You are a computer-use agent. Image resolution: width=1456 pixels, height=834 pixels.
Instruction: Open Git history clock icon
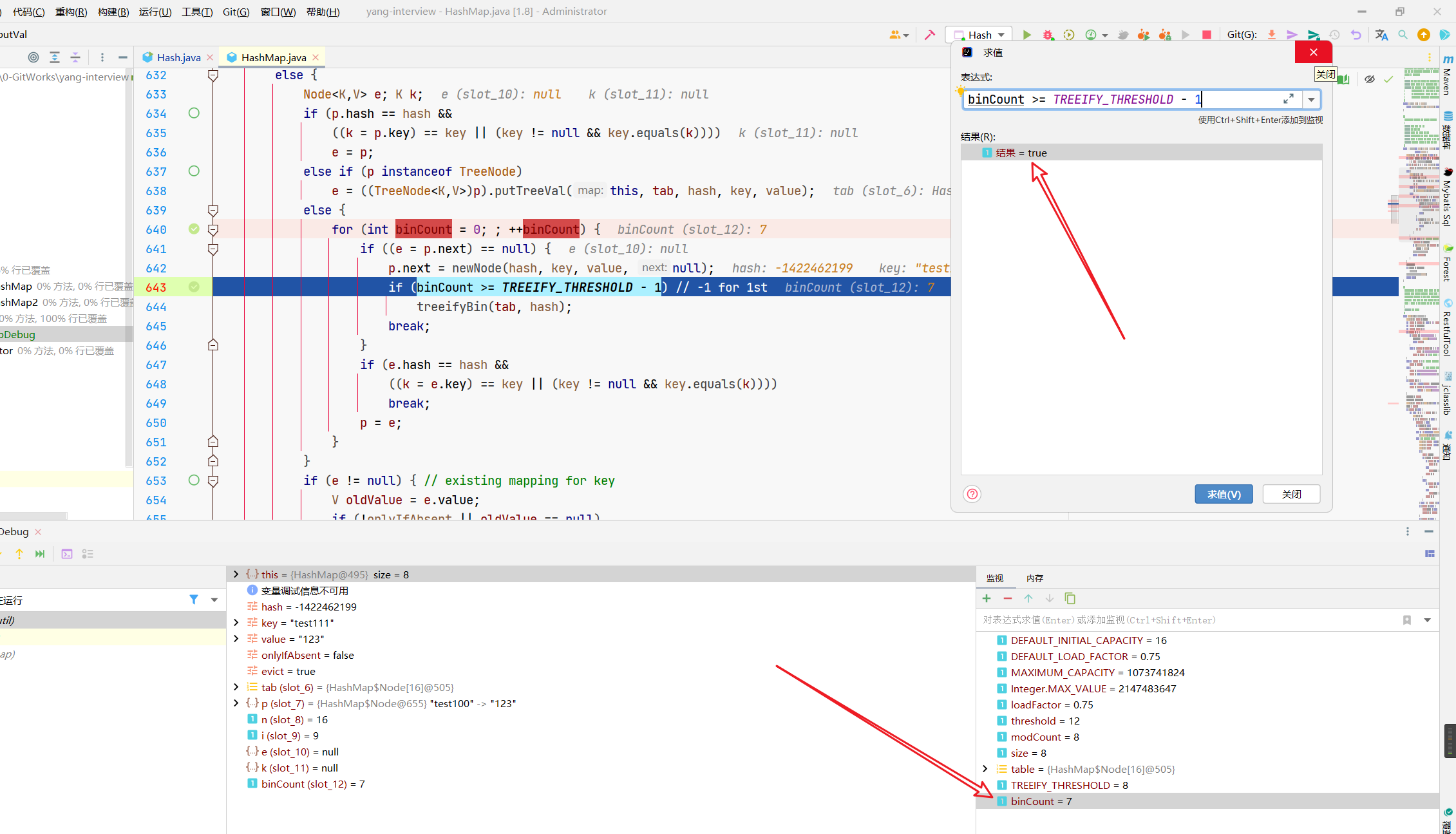point(1335,35)
